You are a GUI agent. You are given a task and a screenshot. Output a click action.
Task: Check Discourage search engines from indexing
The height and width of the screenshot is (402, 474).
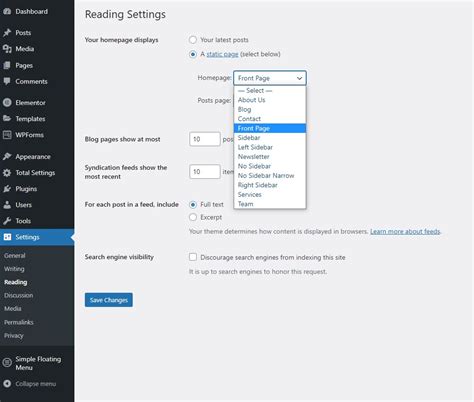(x=193, y=257)
